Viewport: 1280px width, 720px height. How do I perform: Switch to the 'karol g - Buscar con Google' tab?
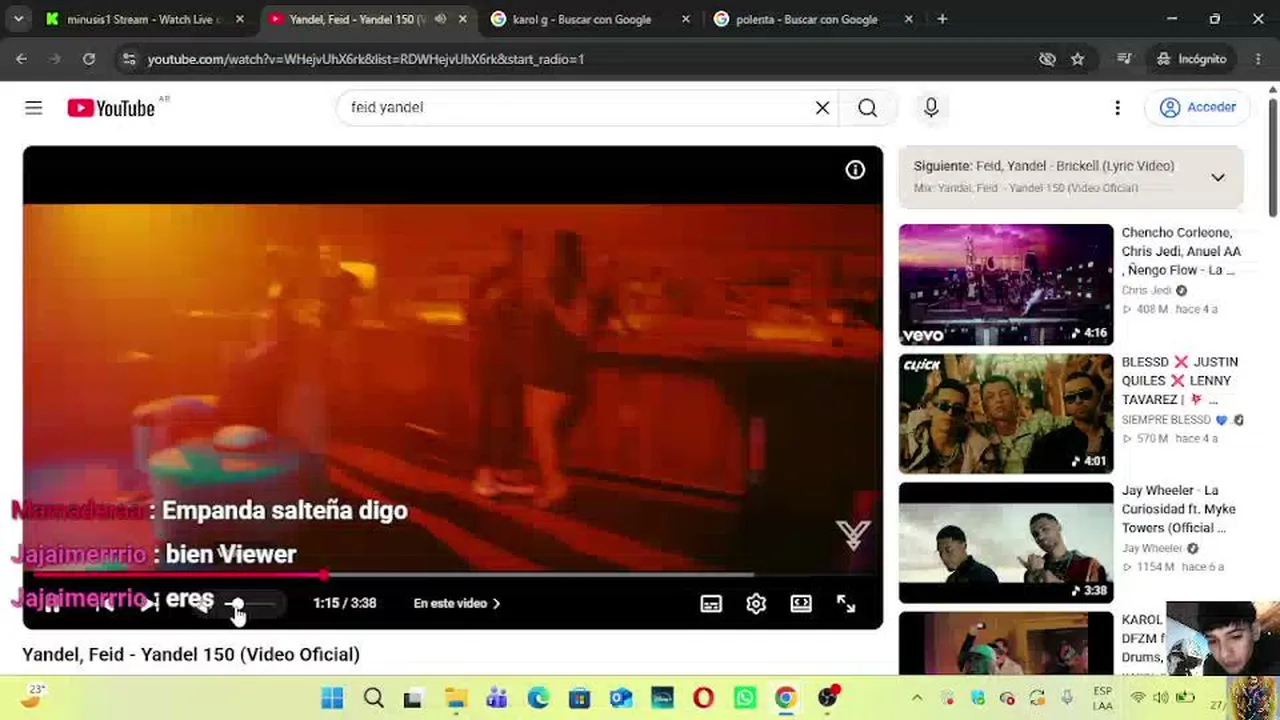click(581, 19)
